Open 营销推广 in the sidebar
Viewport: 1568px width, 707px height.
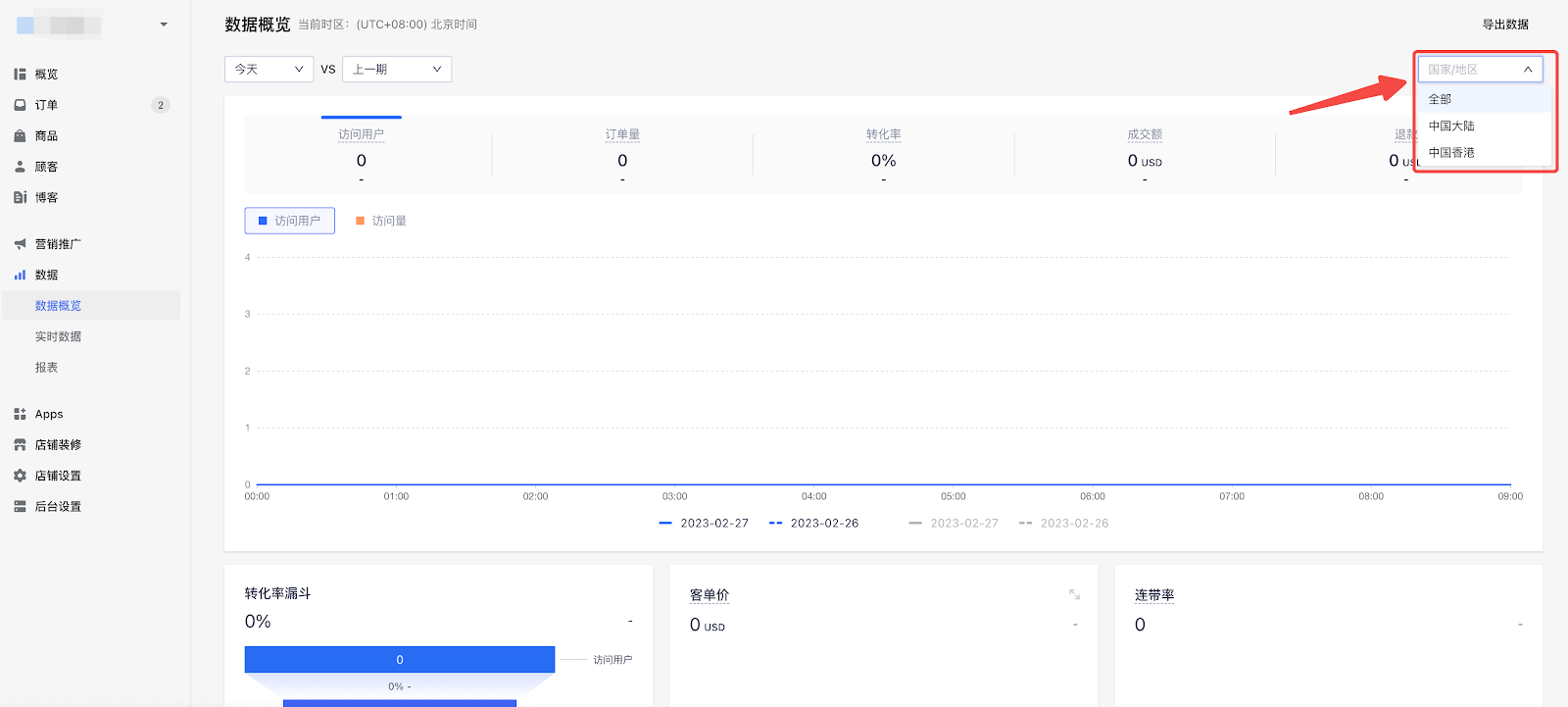58,244
